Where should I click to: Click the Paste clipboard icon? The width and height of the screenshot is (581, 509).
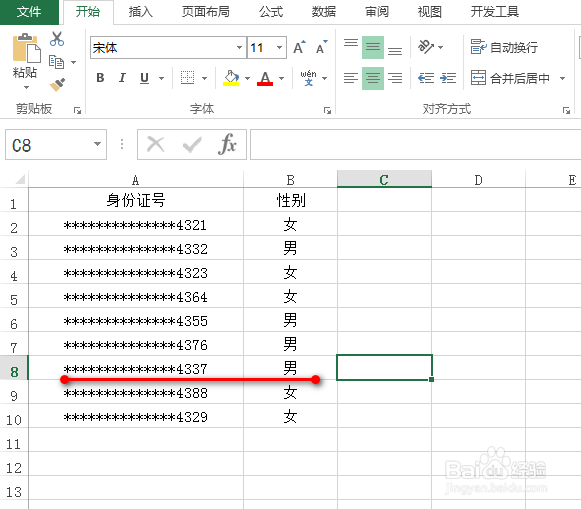[26, 48]
